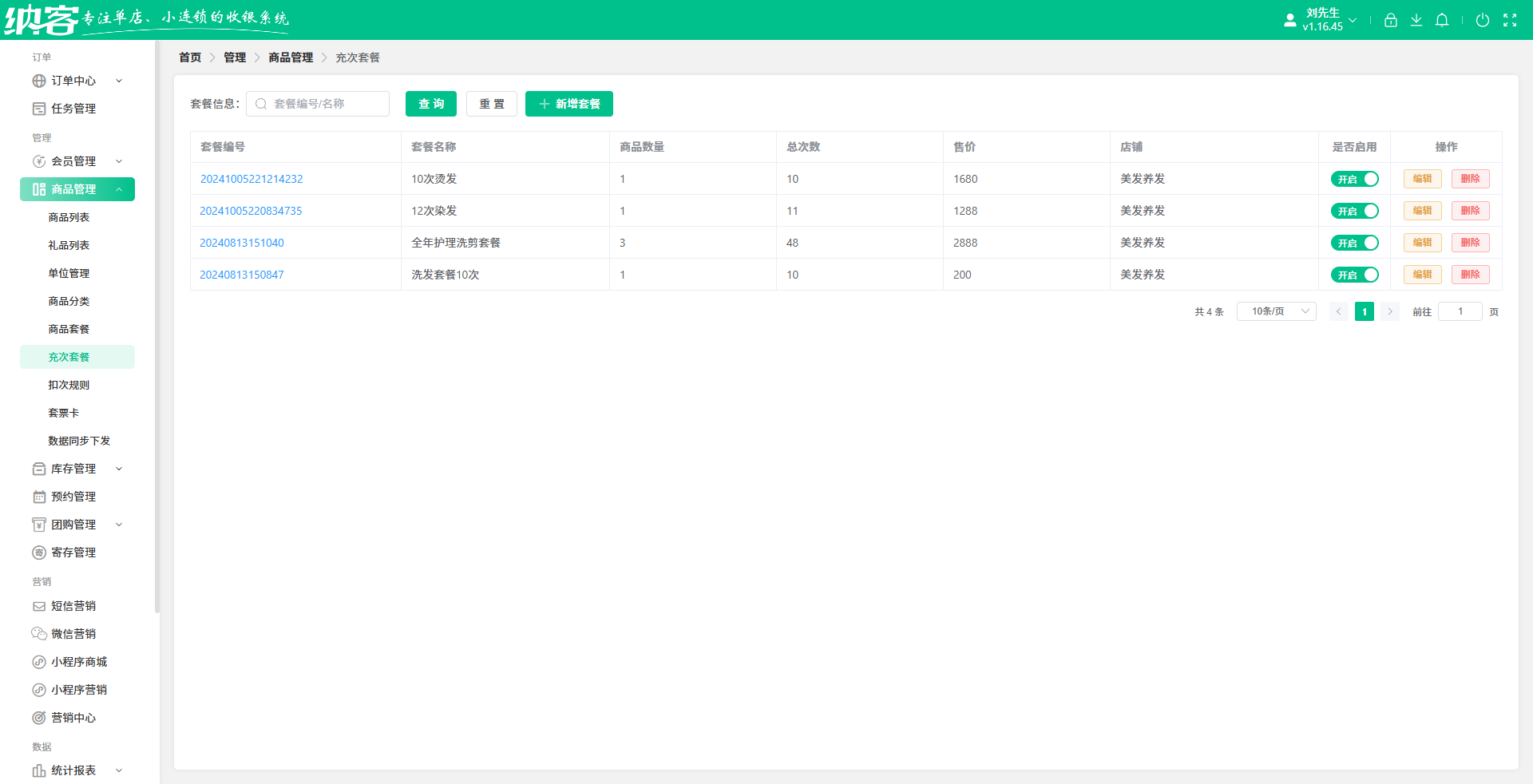Collapse the 商品管理 submenu chevron
Image resolution: width=1533 pixels, height=784 pixels.
coord(119,189)
